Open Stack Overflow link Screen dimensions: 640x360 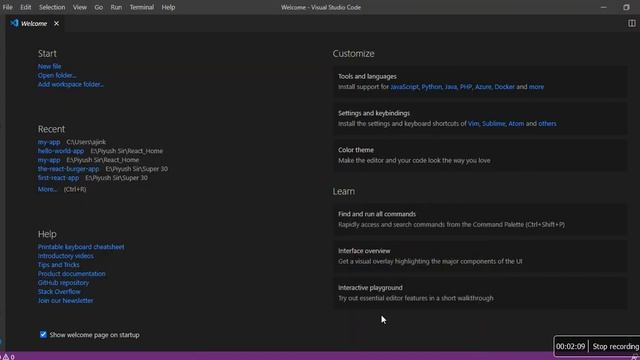click(x=59, y=292)
